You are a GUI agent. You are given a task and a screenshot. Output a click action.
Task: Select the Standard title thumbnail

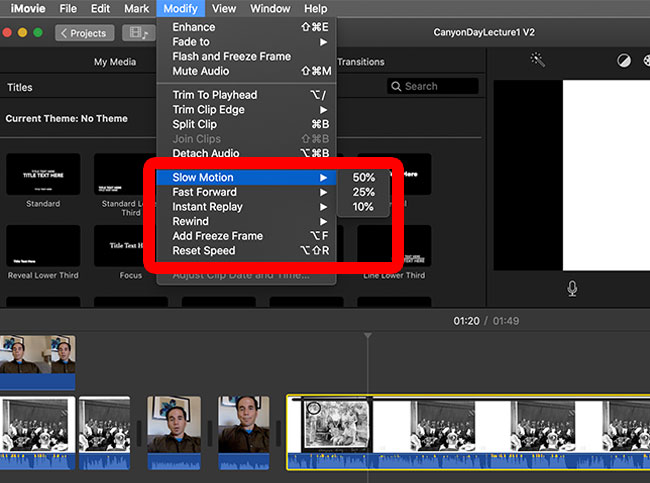click(43, 174)
